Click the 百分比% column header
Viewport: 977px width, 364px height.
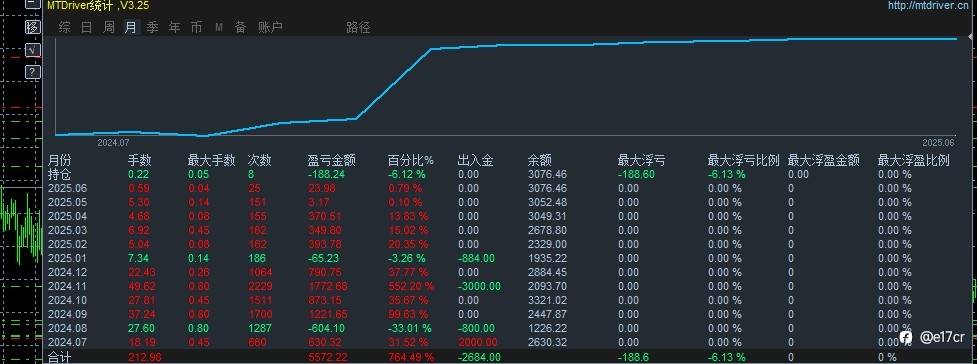coord(411,161)
